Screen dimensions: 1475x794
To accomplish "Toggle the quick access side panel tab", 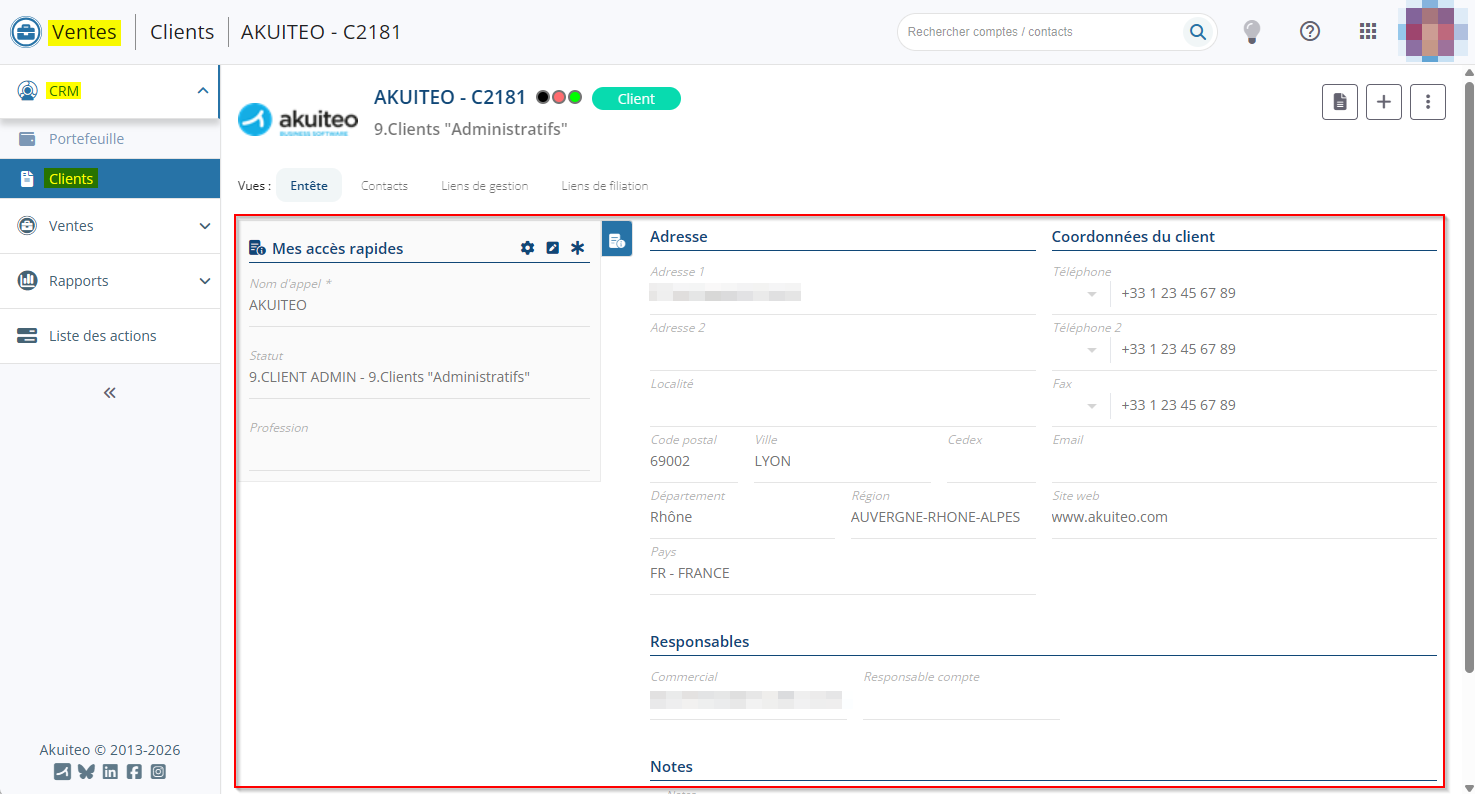I will coord(617,240).
